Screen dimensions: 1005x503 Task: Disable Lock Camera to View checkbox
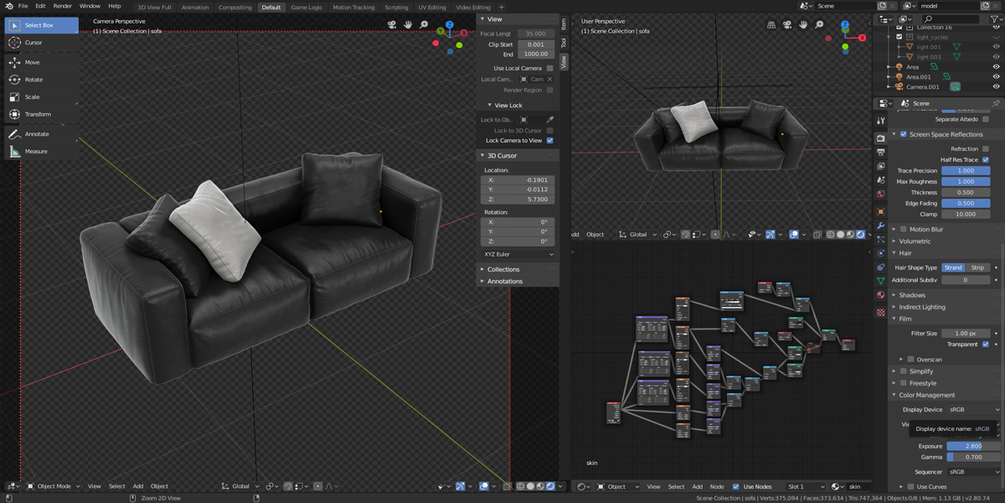550,140
